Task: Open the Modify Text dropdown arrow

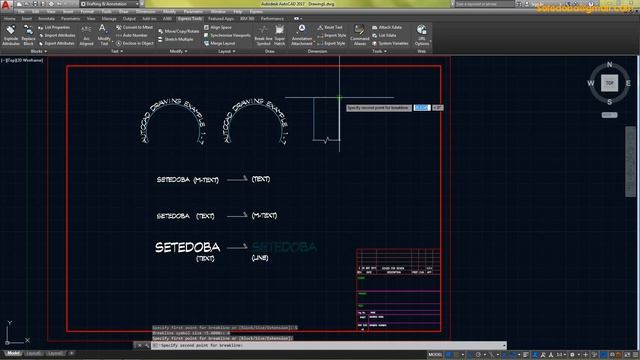Action: pos(113,41)
